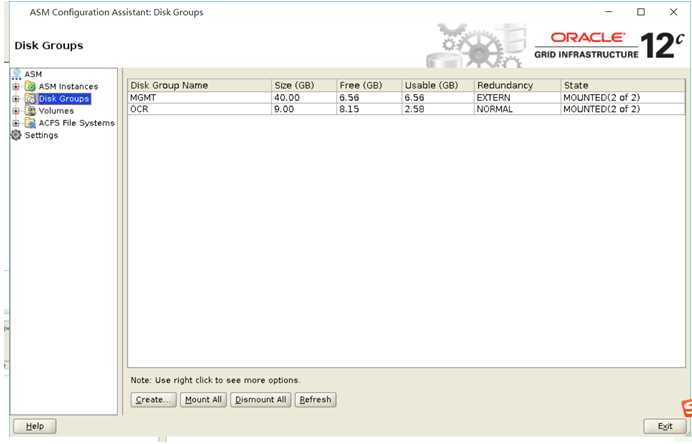Open Settings in the tree

click(41, 135)
